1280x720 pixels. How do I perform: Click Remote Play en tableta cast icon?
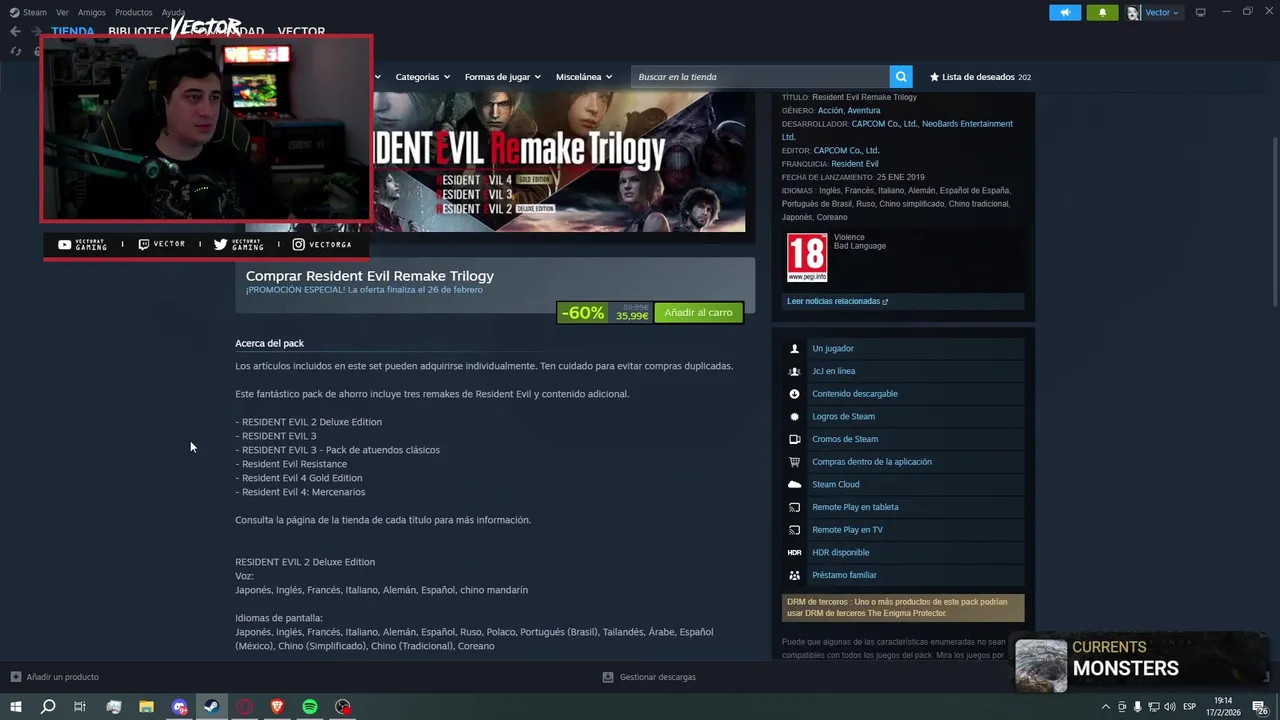tap(795, 507)
